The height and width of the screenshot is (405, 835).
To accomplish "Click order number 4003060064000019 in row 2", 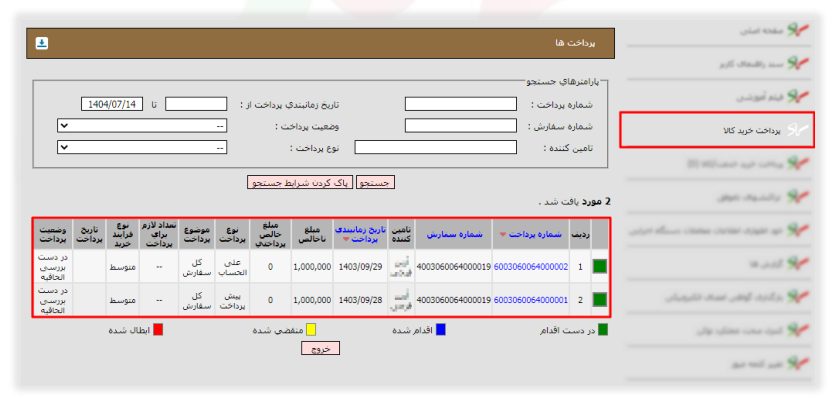I will coord(454,300).
